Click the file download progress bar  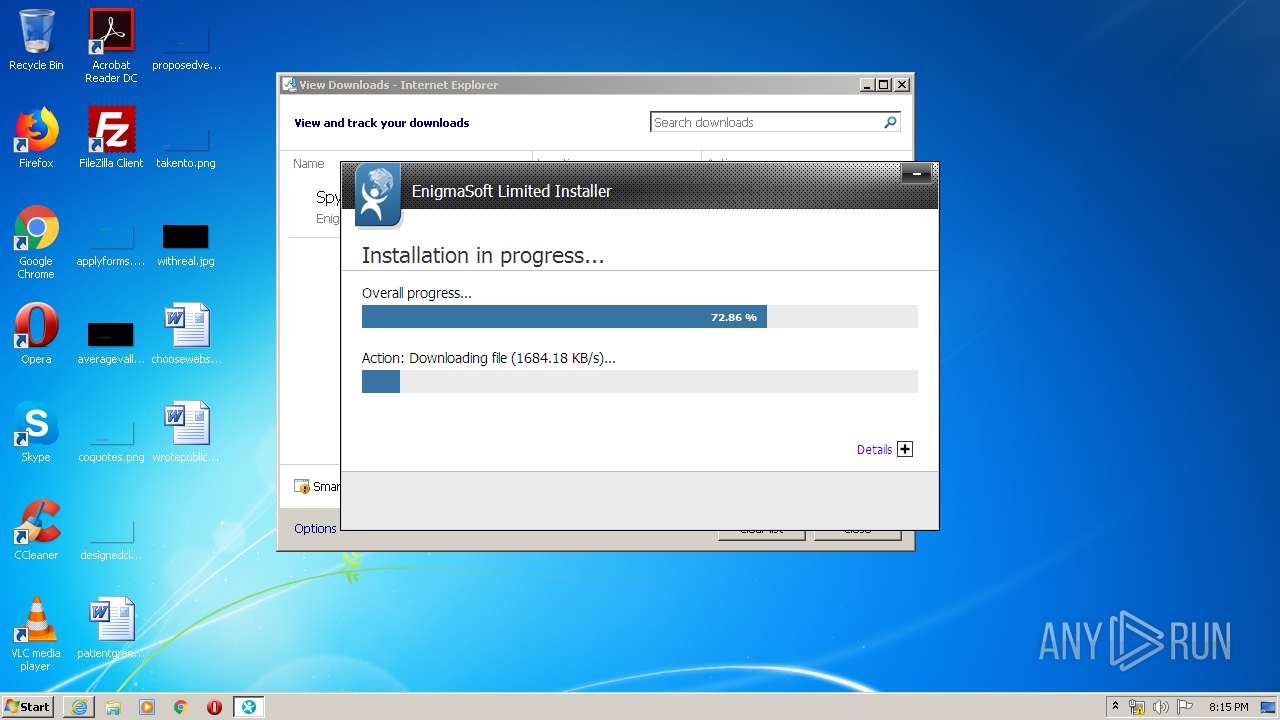639,381
